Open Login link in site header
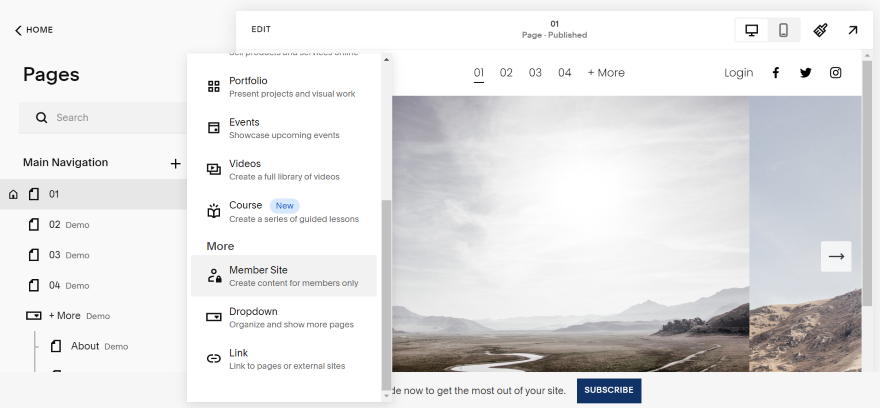Screen dimensions: 880x408 tap(739, 72)
